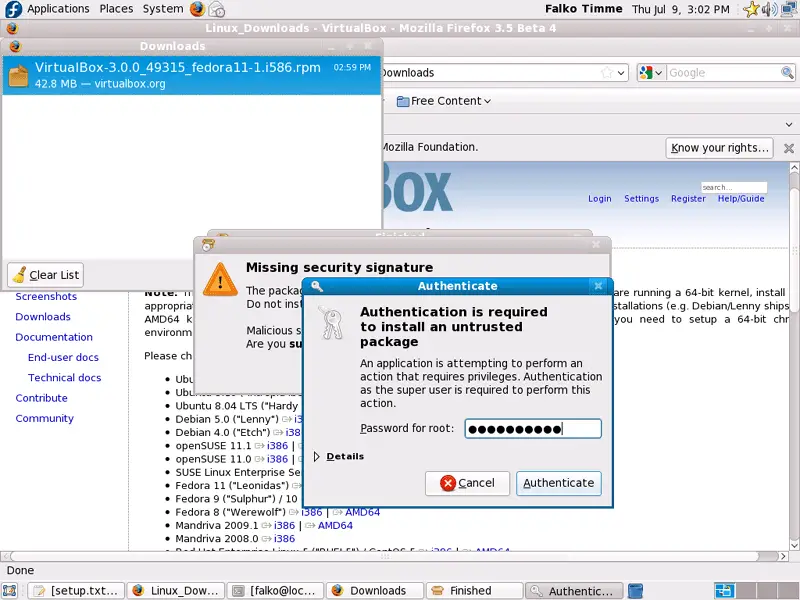
Task: Click the i386 link for Mandriva 2009.1
Action: point(285,525)
